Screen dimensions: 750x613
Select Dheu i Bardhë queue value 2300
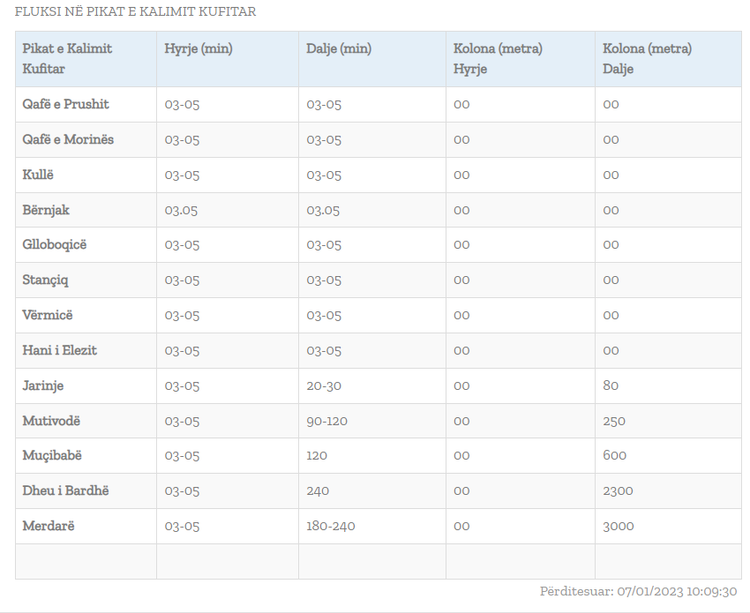point(618,491)
